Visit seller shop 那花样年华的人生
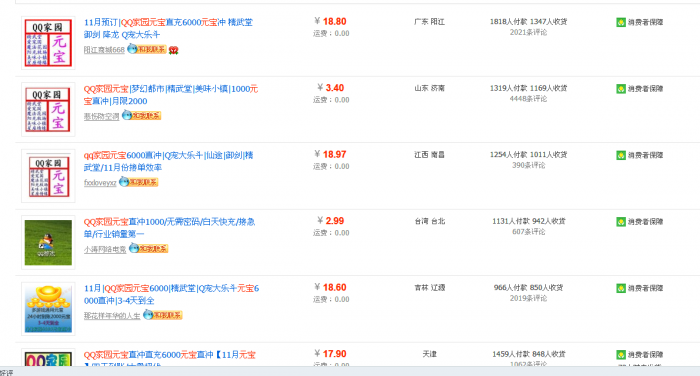Image resolution: width=700 pixels, height=376 pixels. 112,316
